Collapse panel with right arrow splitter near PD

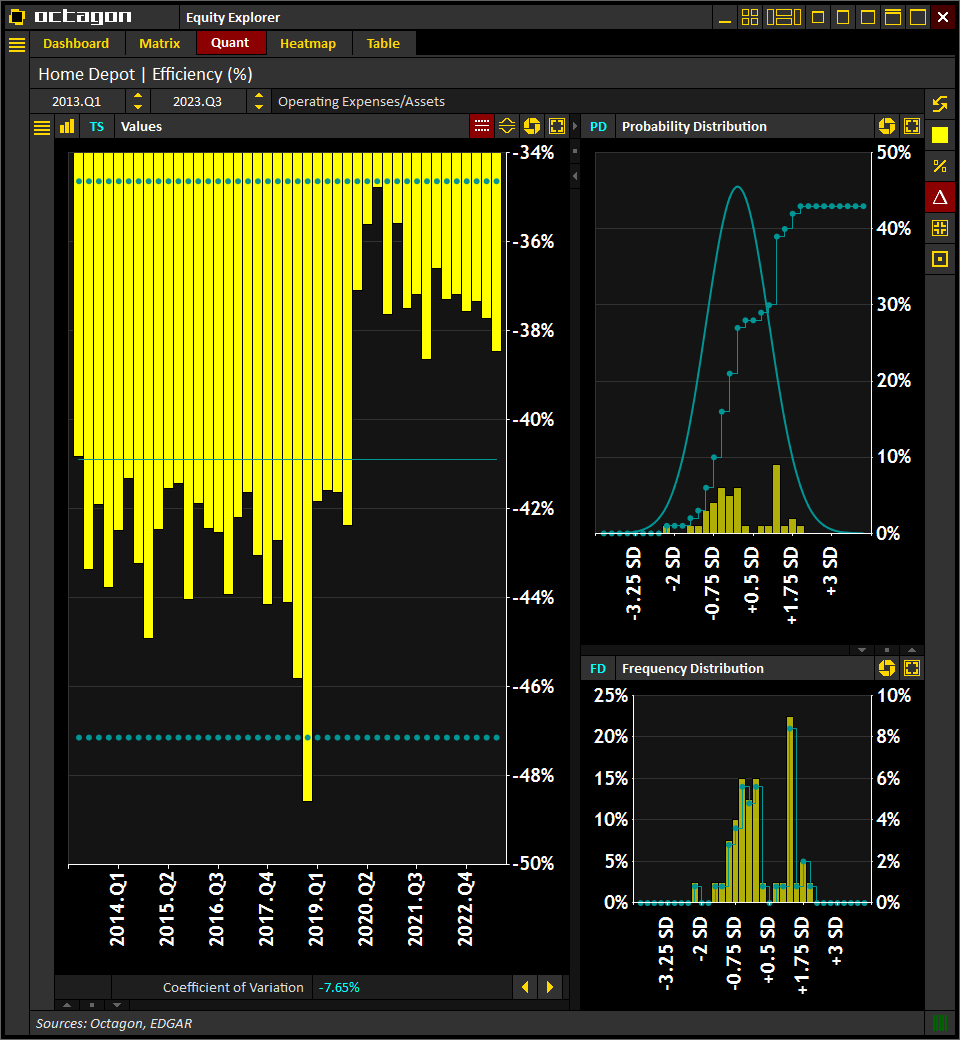(575, 126)
